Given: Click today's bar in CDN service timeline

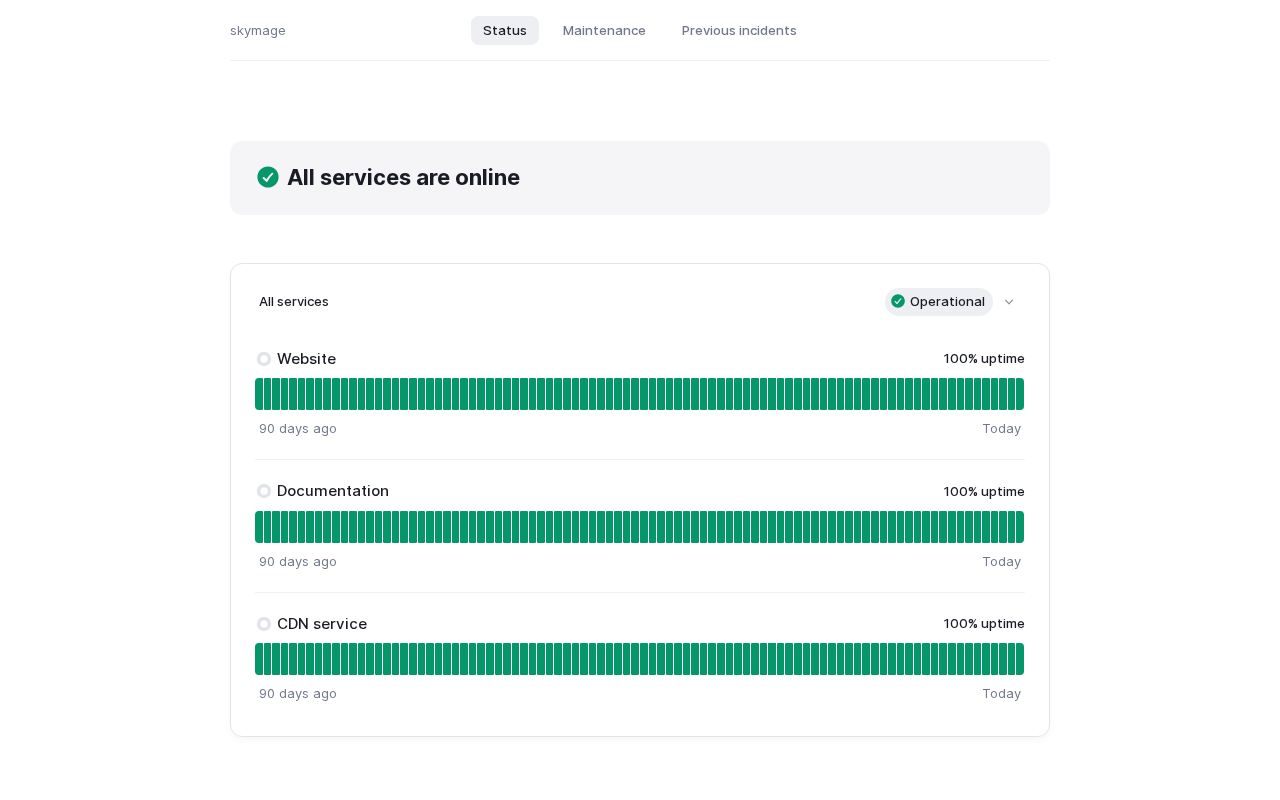Looking at the screenshot, I should pos(1019,659).
